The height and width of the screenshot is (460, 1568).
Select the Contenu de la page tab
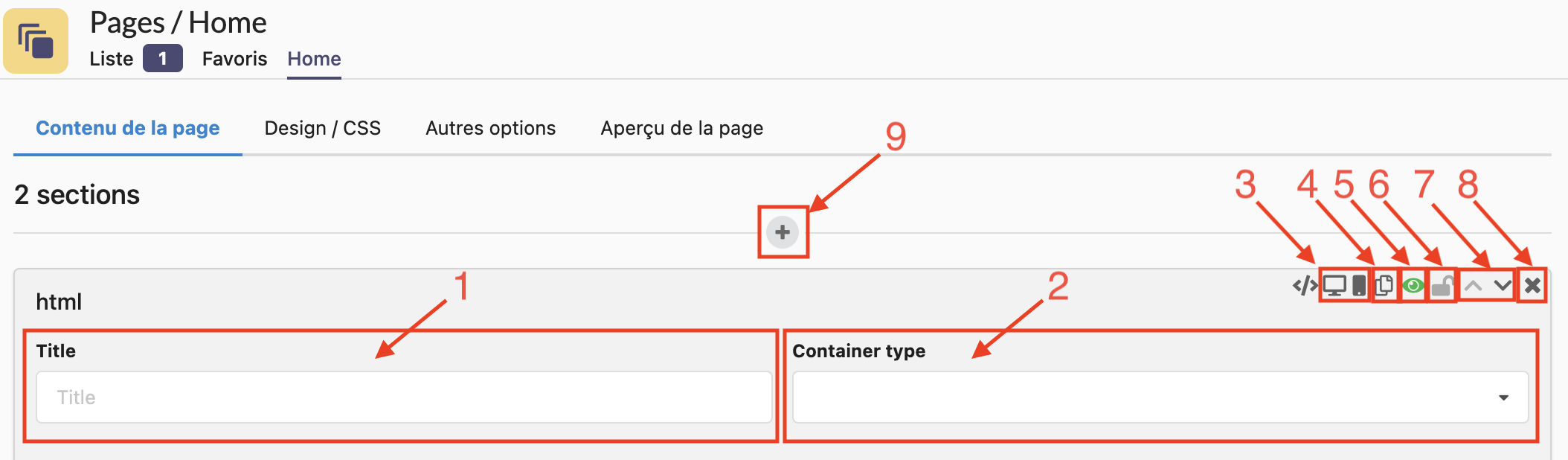pyautogui.click(x=128, y=128)
